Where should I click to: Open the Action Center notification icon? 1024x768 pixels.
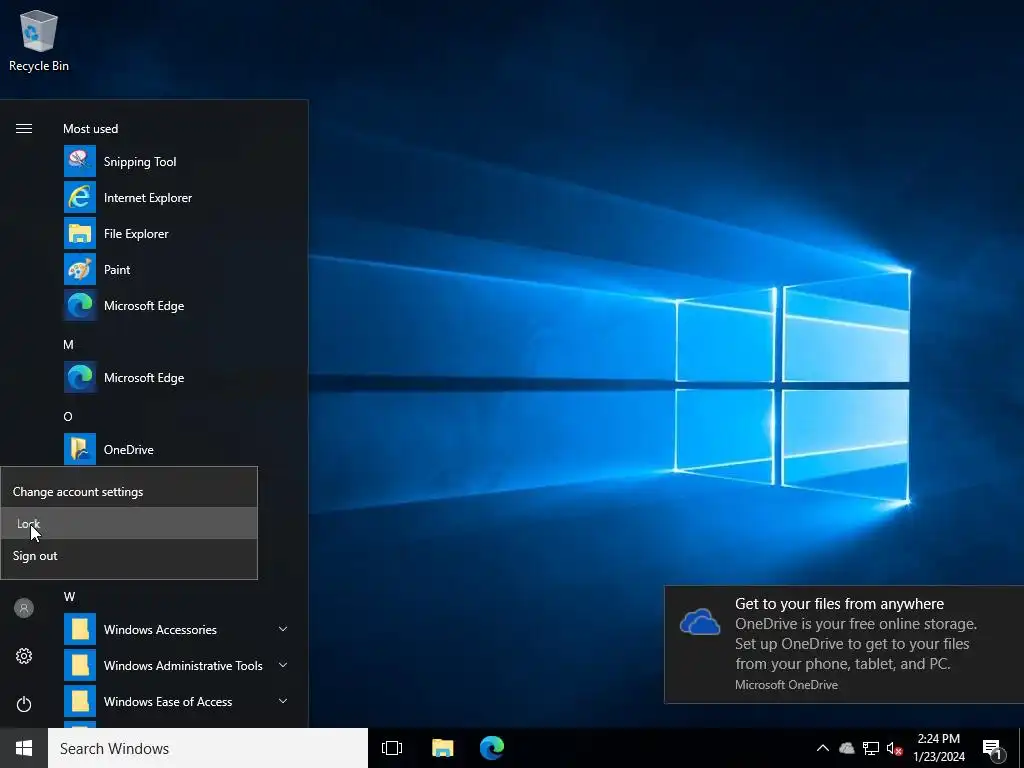[992, 750]
